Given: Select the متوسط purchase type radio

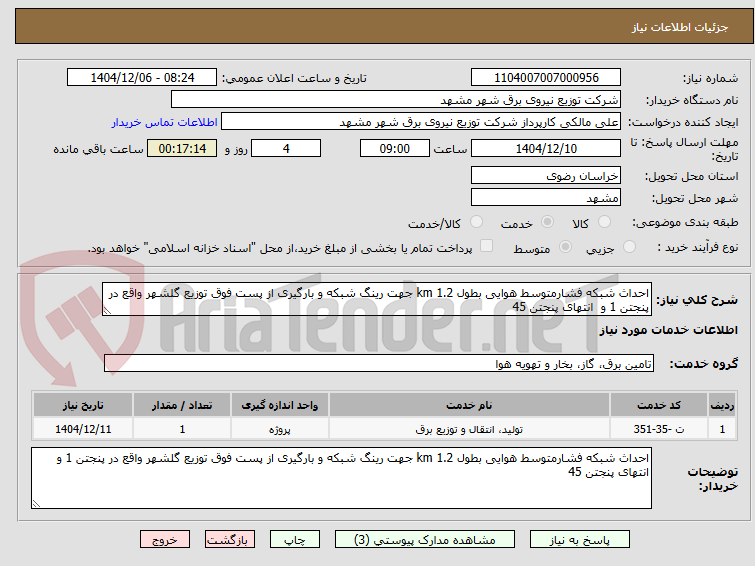Looking at the screenshot, I should point(565,247).
